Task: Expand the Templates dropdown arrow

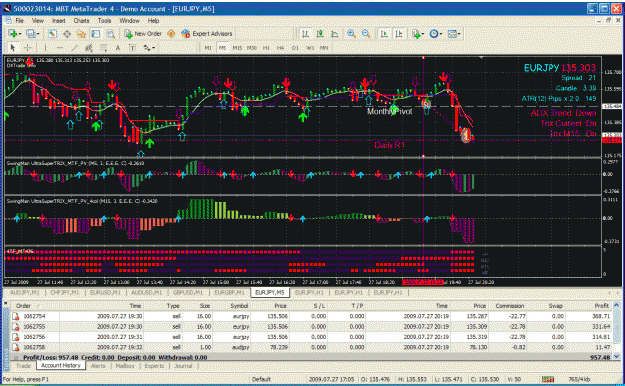Action: [459, 34]
